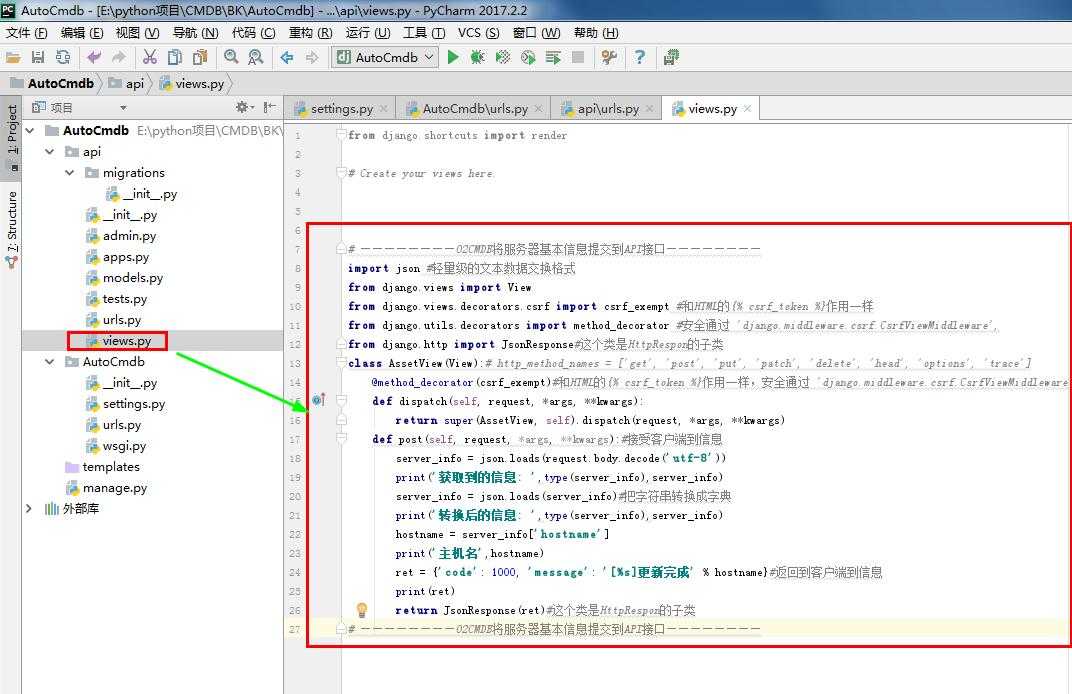Viewport: 1072px width, 694px height.
Task: Collapse the migrations folder node
Action: coord(70,172)
